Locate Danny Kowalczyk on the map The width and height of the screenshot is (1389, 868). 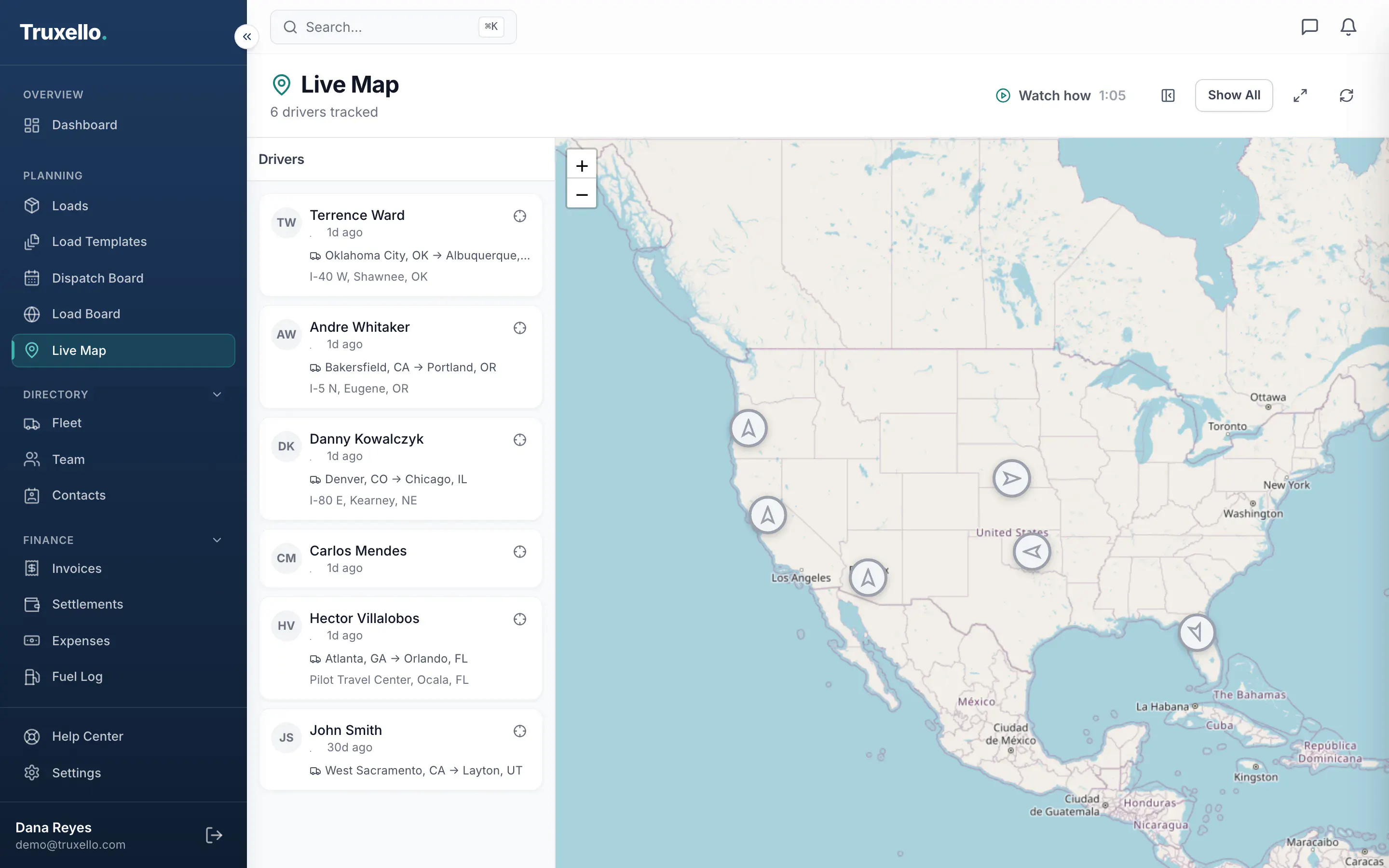[520, 440]
